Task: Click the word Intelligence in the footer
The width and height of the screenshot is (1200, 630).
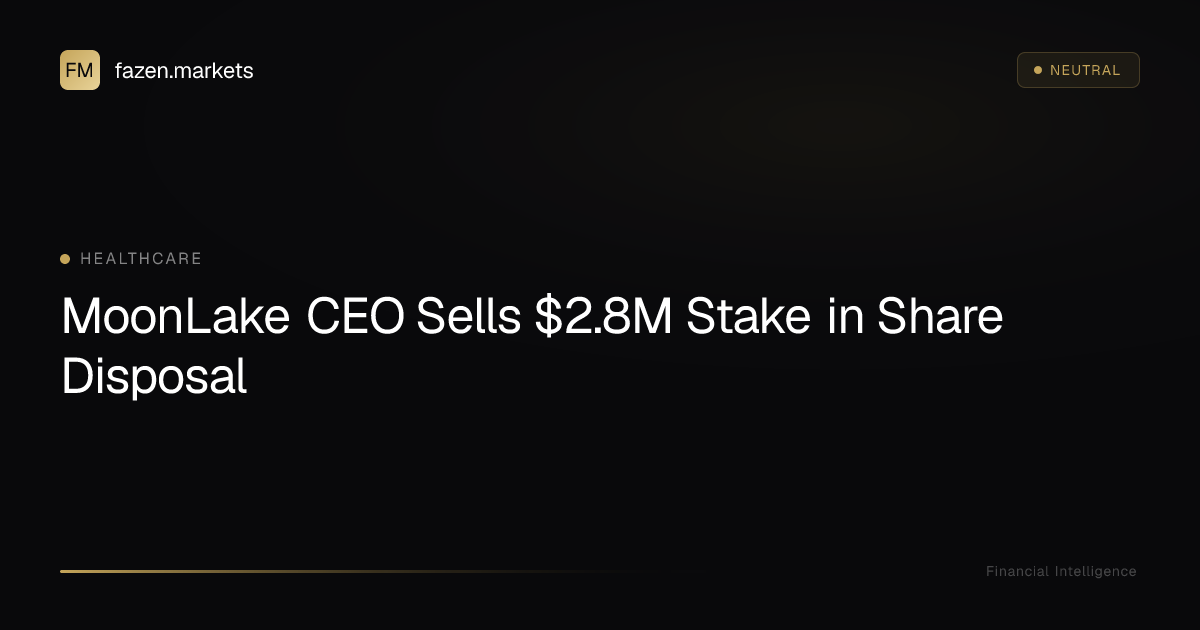Action: [1096, 571]
